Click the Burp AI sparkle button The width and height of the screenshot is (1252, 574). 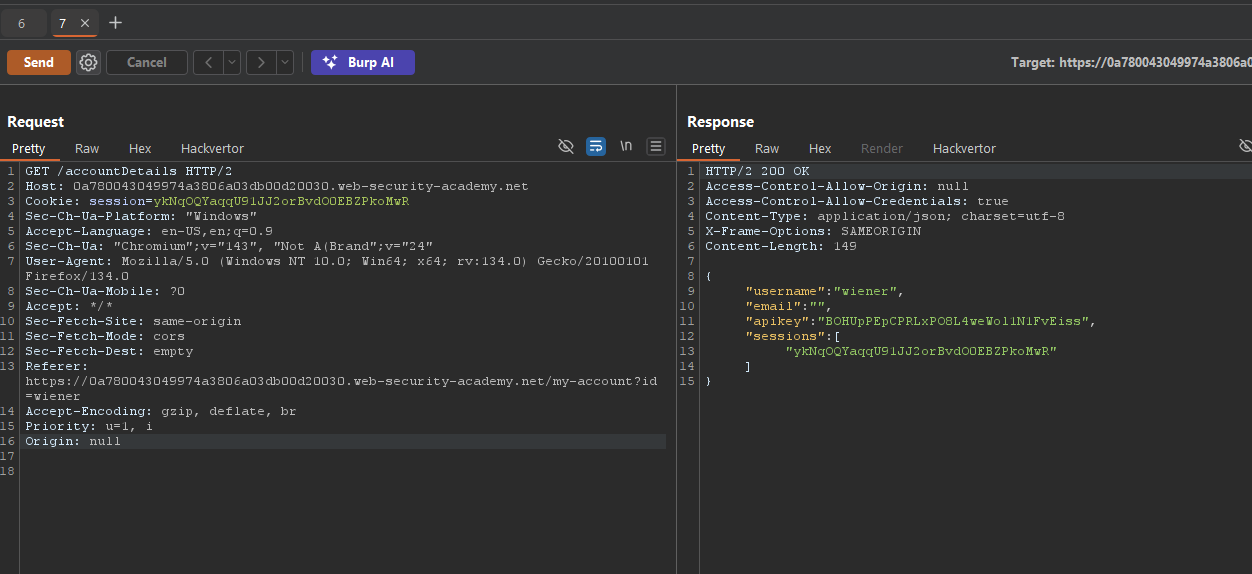tap(362, 62)
